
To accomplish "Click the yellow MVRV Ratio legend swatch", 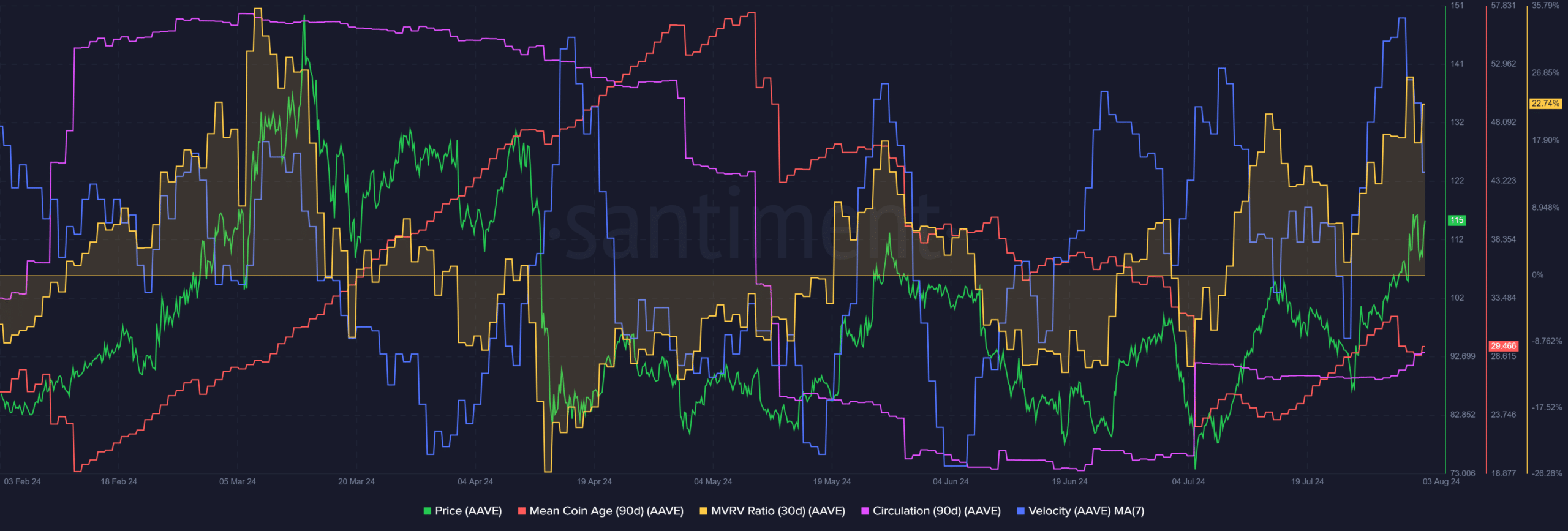I will coord(703,511).
